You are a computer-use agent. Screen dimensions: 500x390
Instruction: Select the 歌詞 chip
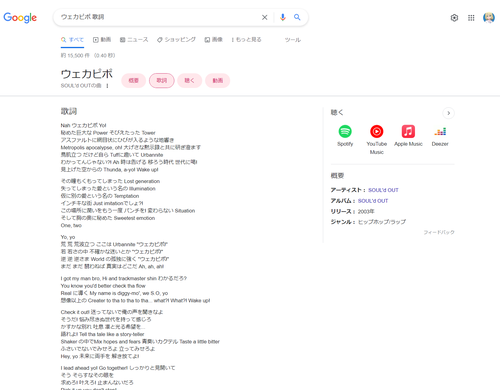pos(162,80)
